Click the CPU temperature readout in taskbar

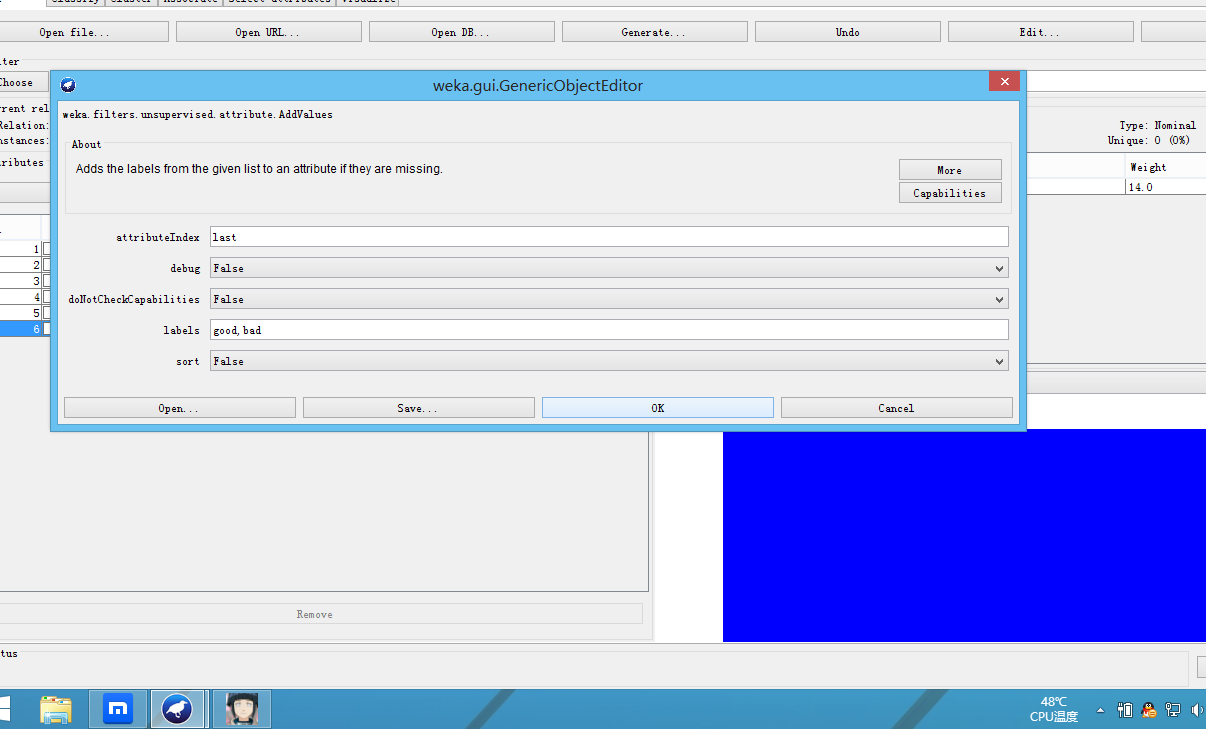[1054, 709]
